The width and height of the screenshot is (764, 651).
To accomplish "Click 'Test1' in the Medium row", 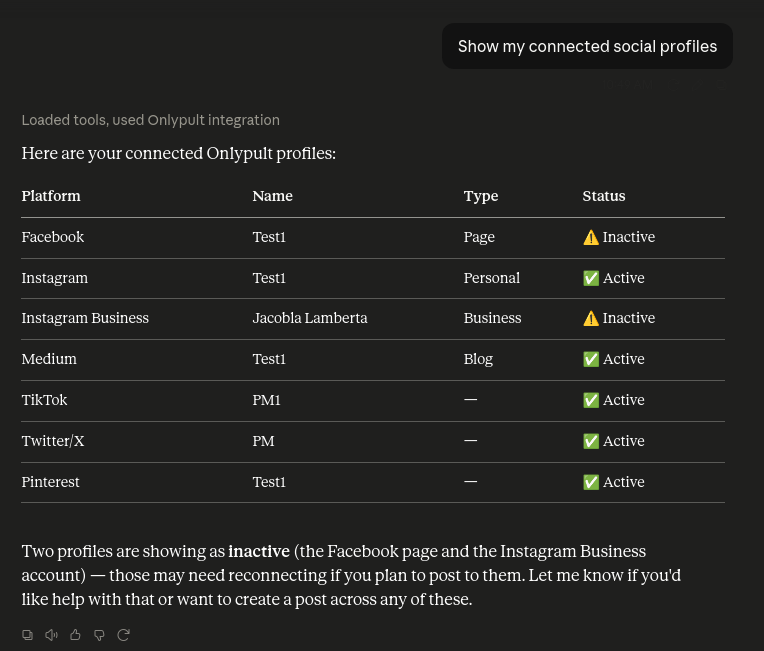I will [x=269, y=359].
